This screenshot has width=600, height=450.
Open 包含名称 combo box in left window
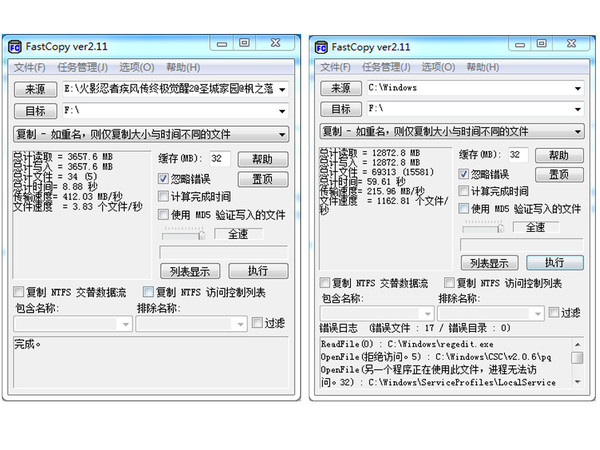(x=73, y=324)
